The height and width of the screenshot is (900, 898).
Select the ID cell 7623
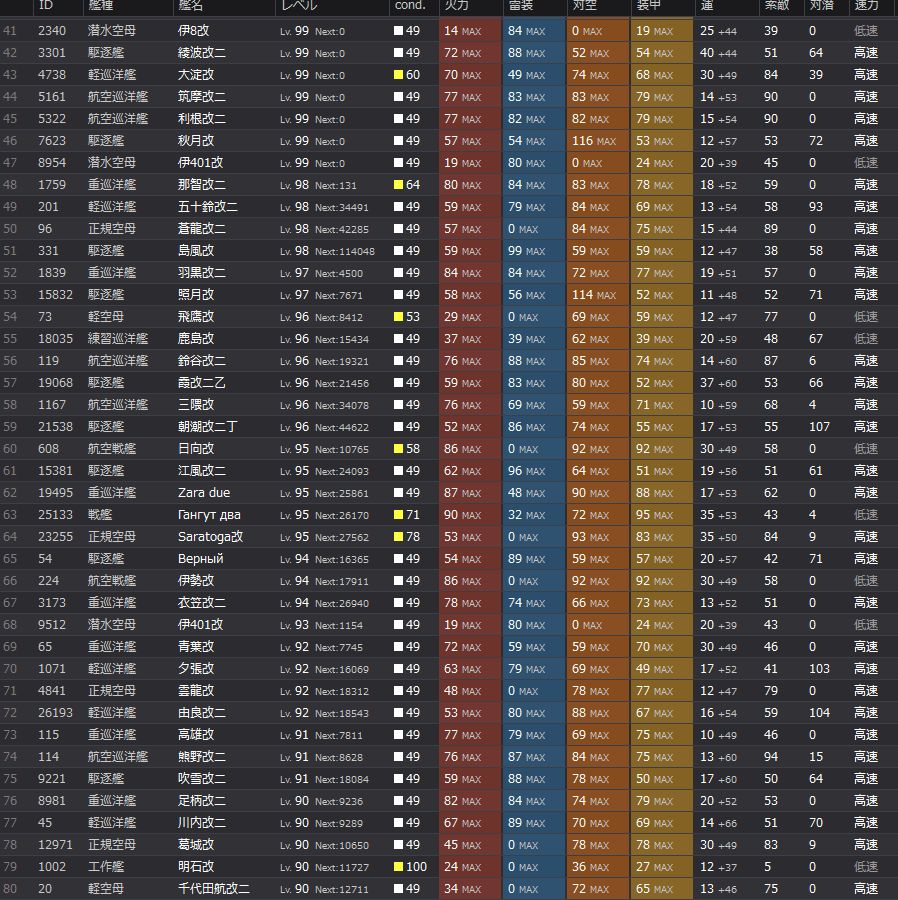tap(52, 141)
